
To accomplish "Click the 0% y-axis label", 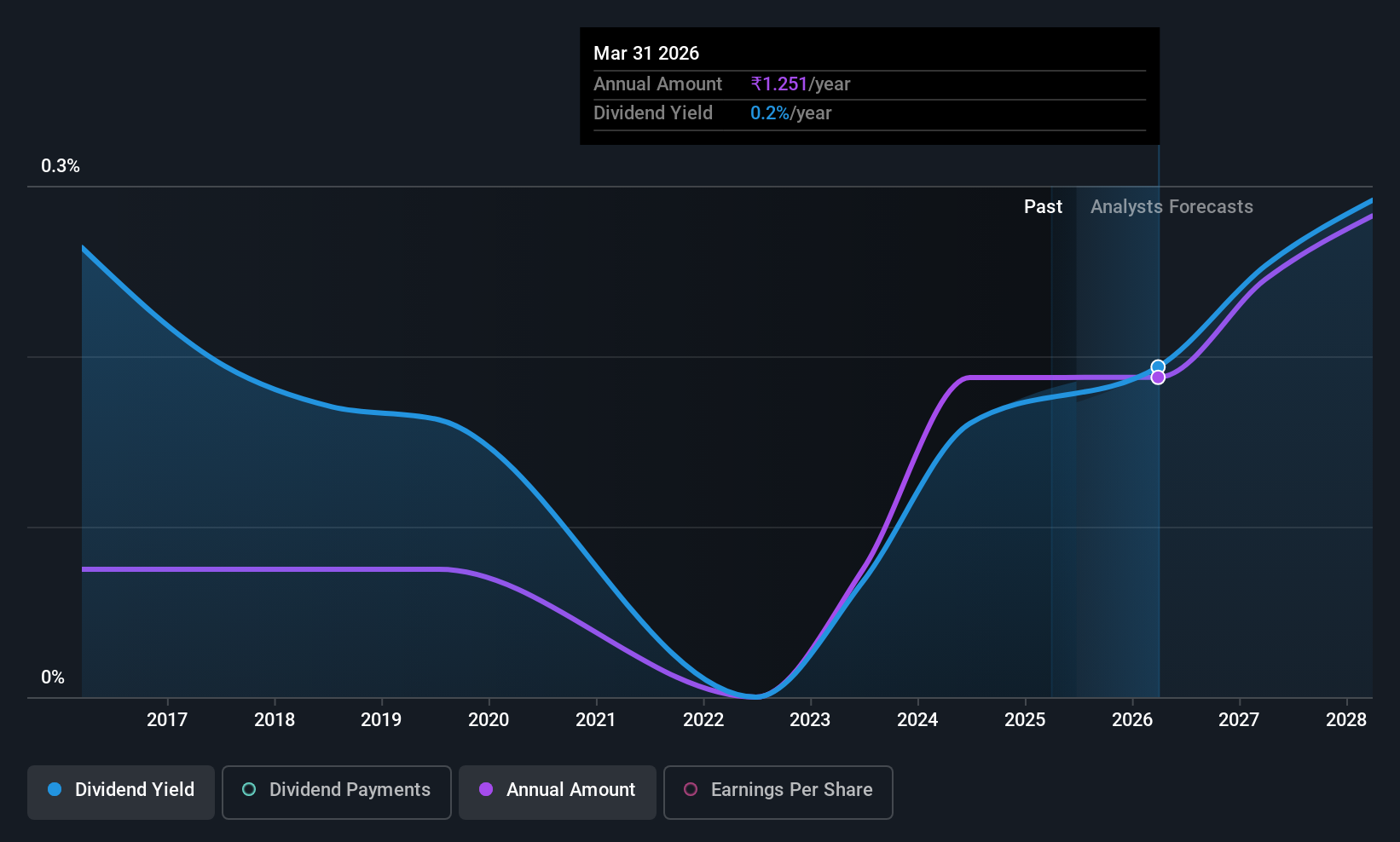I will 53,678.
